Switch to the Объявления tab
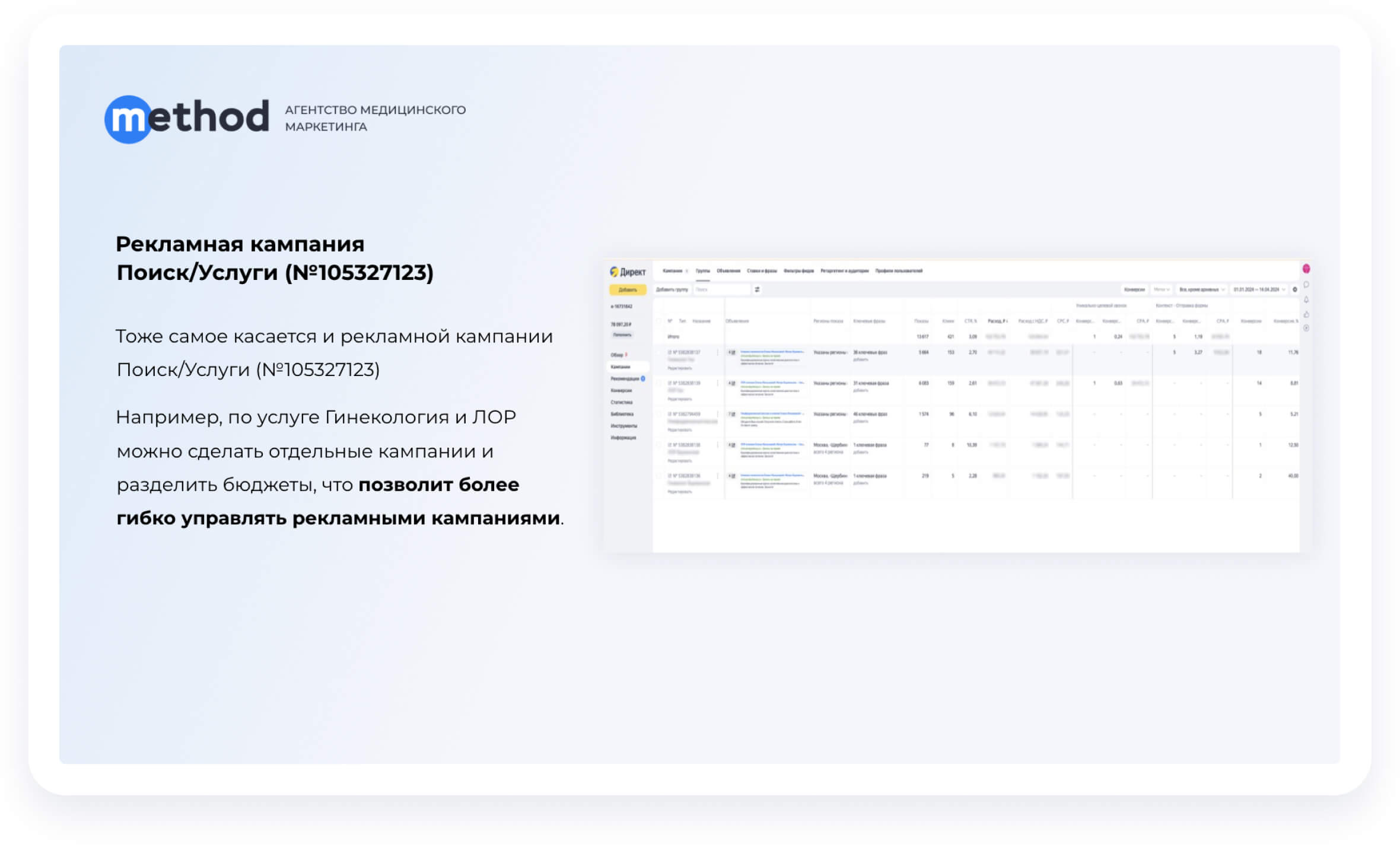Screen dimensions: 1400x860 click(728, 271)
